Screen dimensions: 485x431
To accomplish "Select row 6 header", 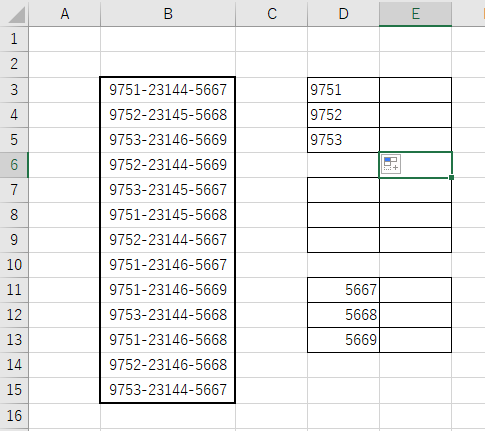I will [14, 165].
